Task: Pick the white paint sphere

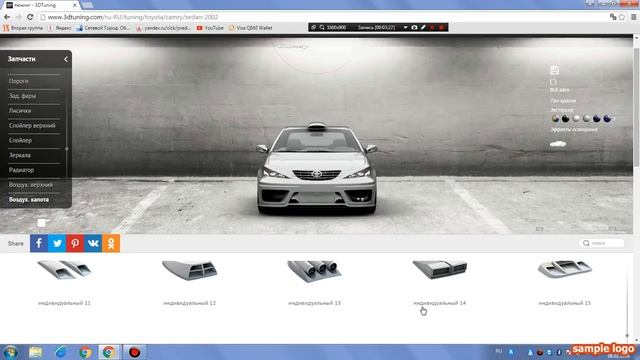Action: point(576,118)
